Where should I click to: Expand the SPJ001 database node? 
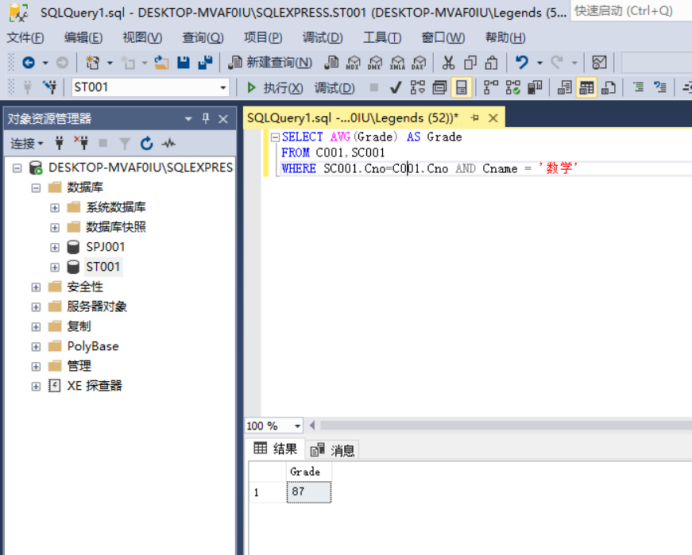[55, 247]
